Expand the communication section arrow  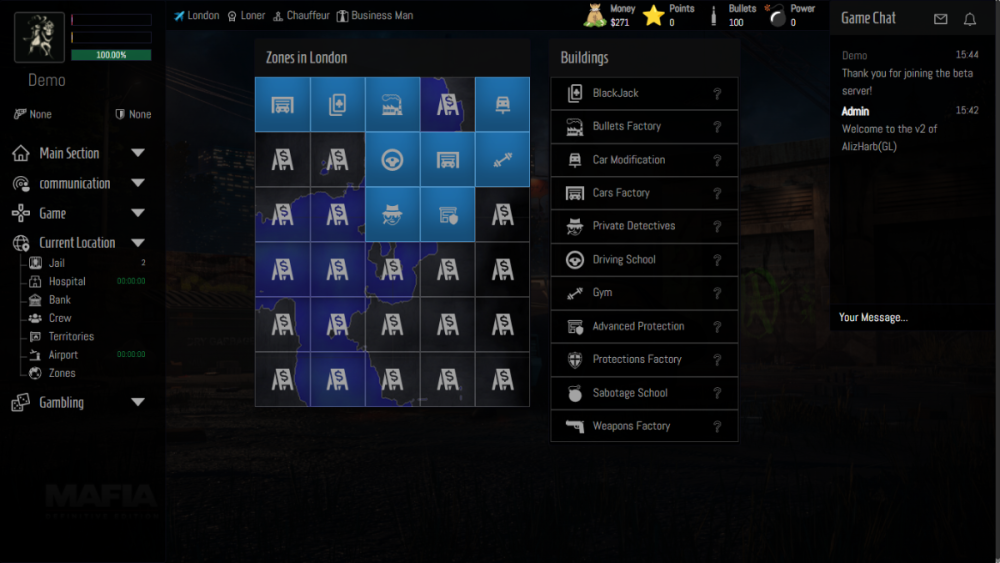(x=138, y=183)
